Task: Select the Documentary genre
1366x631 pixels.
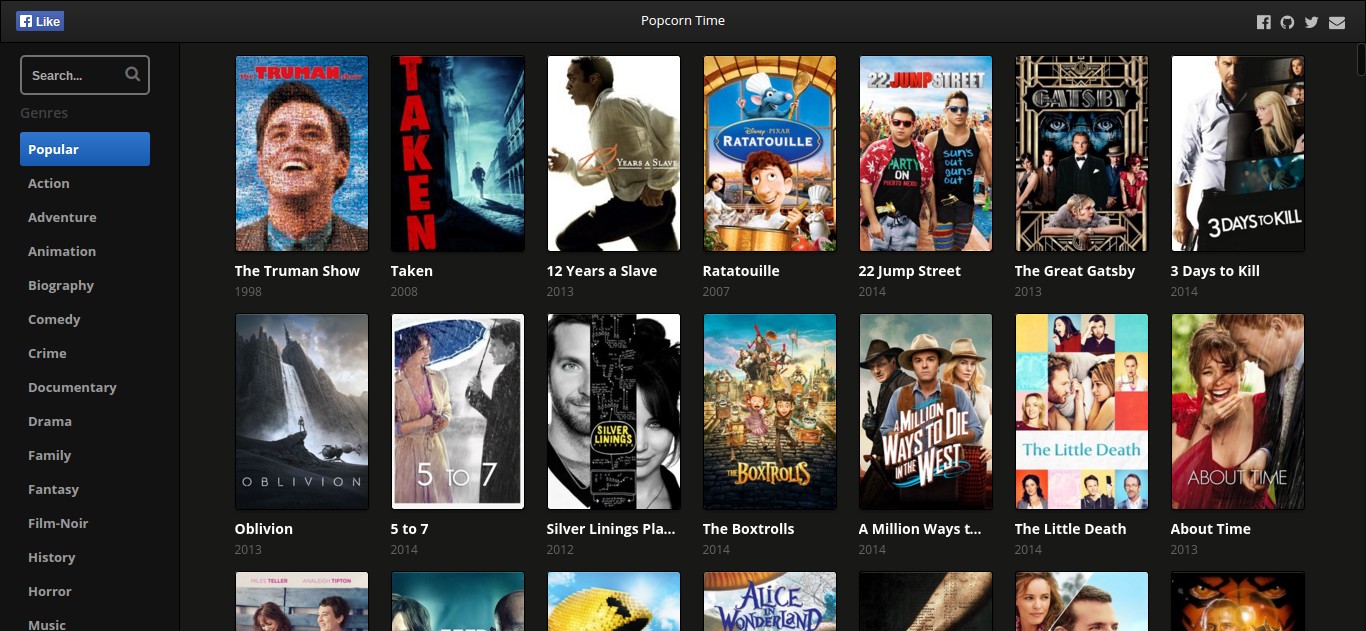Action: [x=72, y=387]
